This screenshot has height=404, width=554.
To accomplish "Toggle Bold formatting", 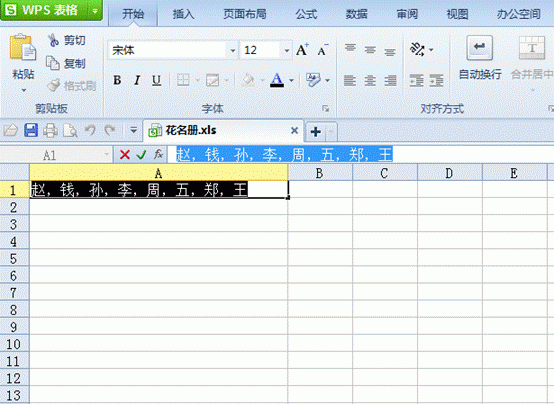I will [x=117, y=80].
